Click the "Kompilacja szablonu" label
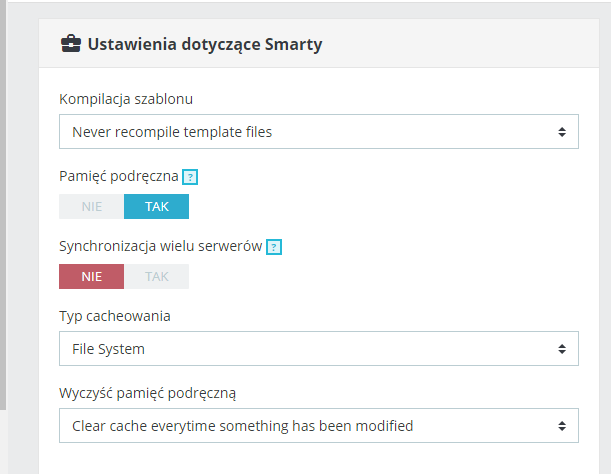 click(126, 99)
